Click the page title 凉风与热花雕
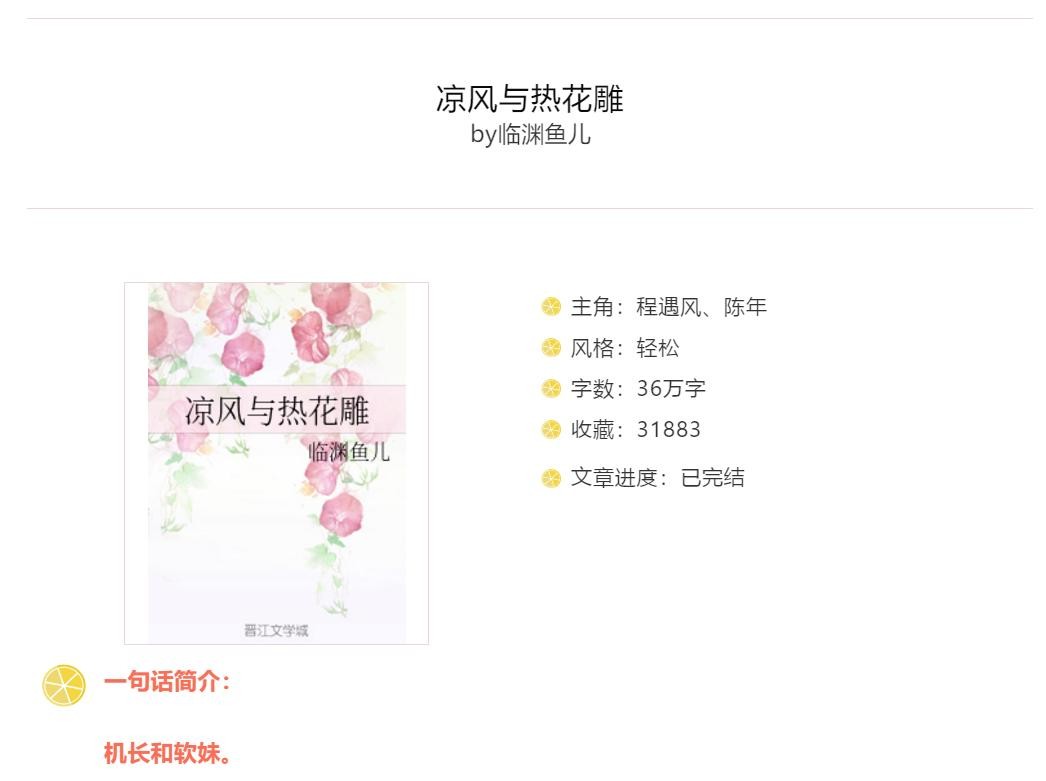This screenshot has height=781, width=1046. (x=530, y=99)
